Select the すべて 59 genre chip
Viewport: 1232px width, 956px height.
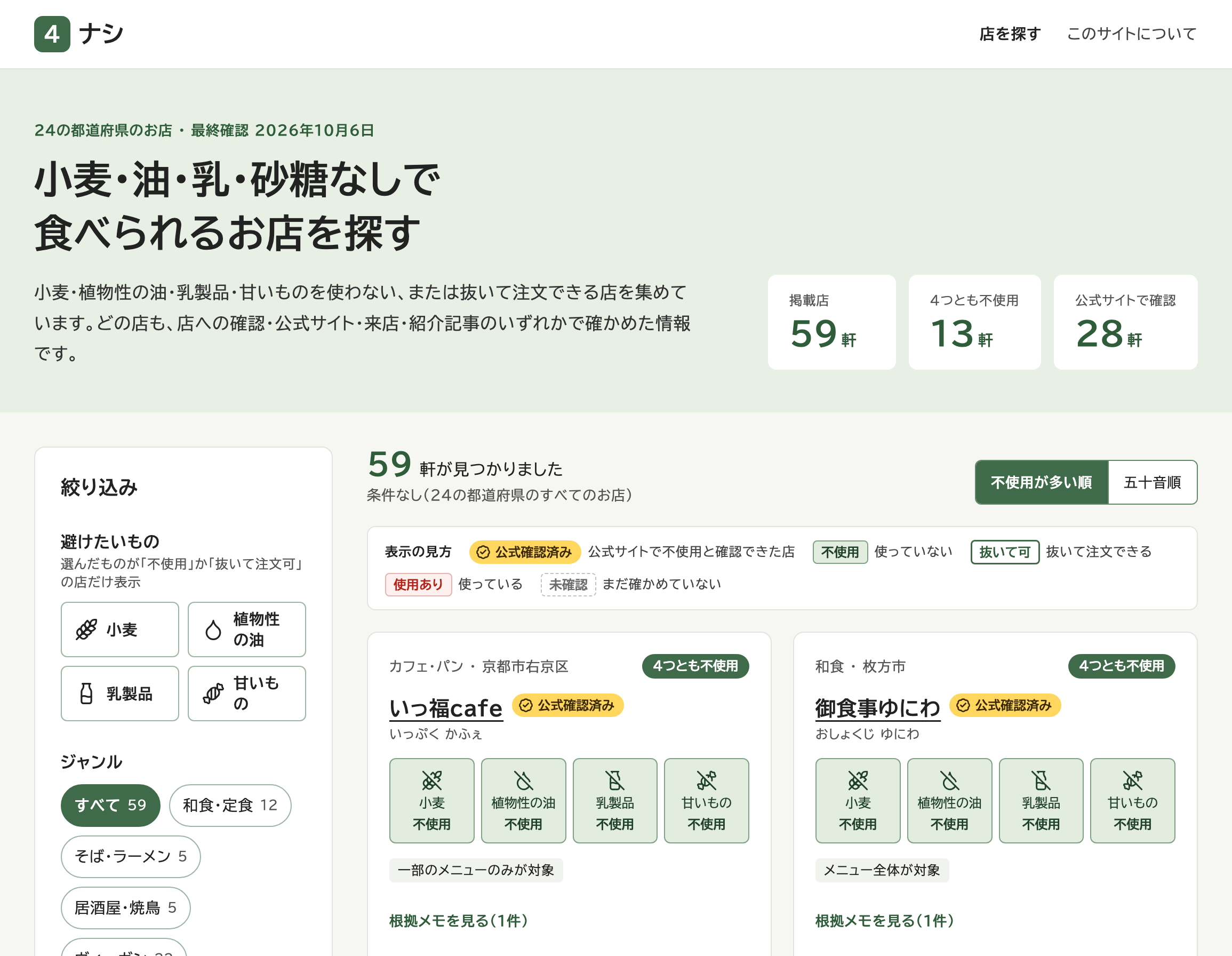[110, 806]
